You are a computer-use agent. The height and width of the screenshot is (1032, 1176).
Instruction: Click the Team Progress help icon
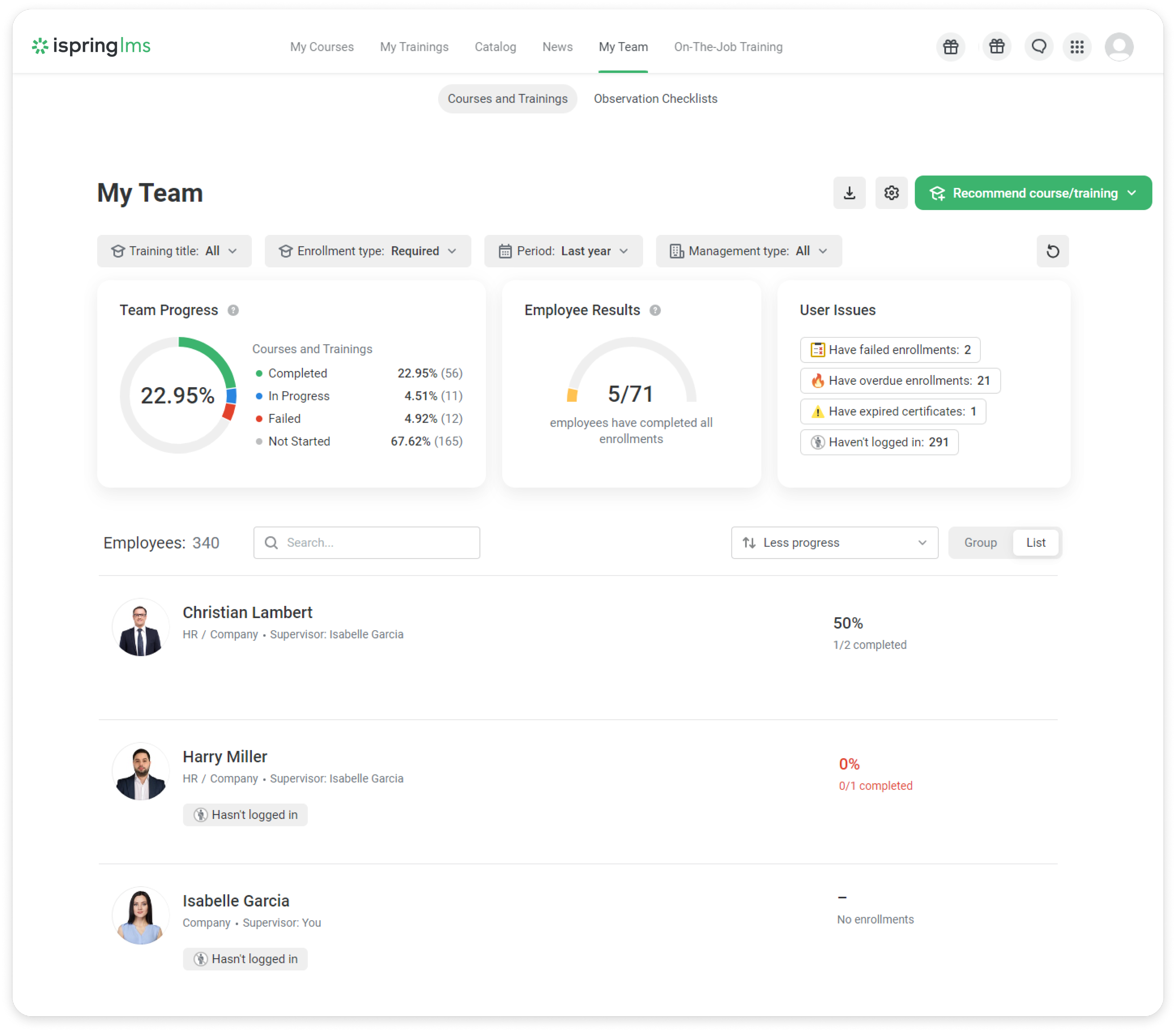click(x=233, y=310)
